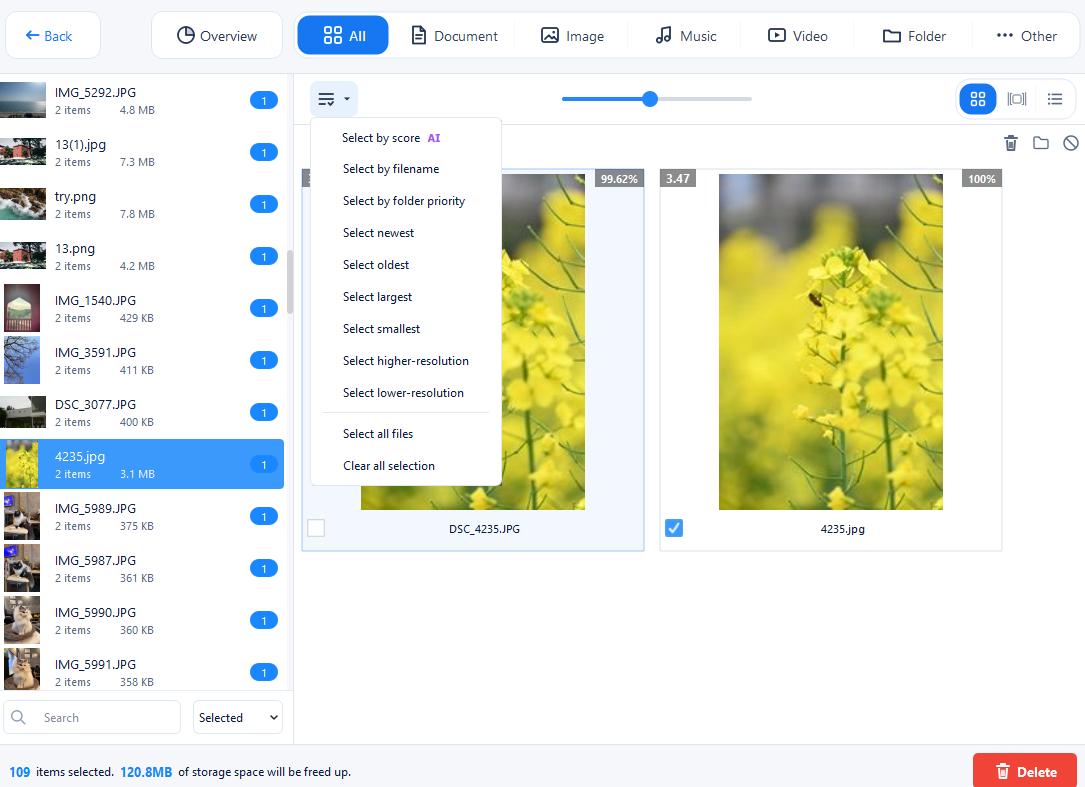Choose Select by folder priority
This screenshot has height=787, width=1085.
point(405,201)
